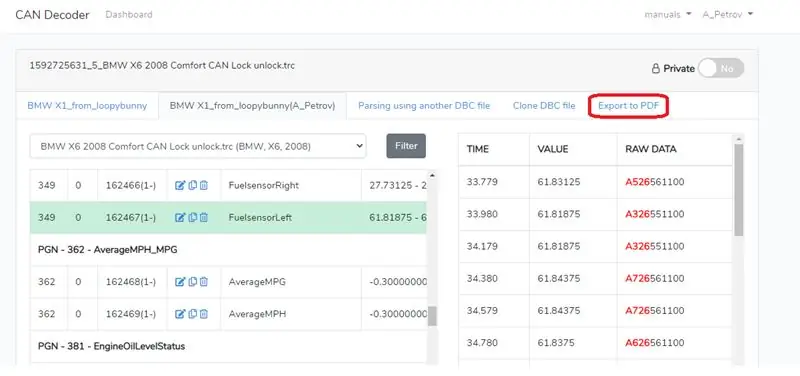Edit the AverageMPG signal
800x376 pixels.
pyautogui.click(x=180, y=282)
